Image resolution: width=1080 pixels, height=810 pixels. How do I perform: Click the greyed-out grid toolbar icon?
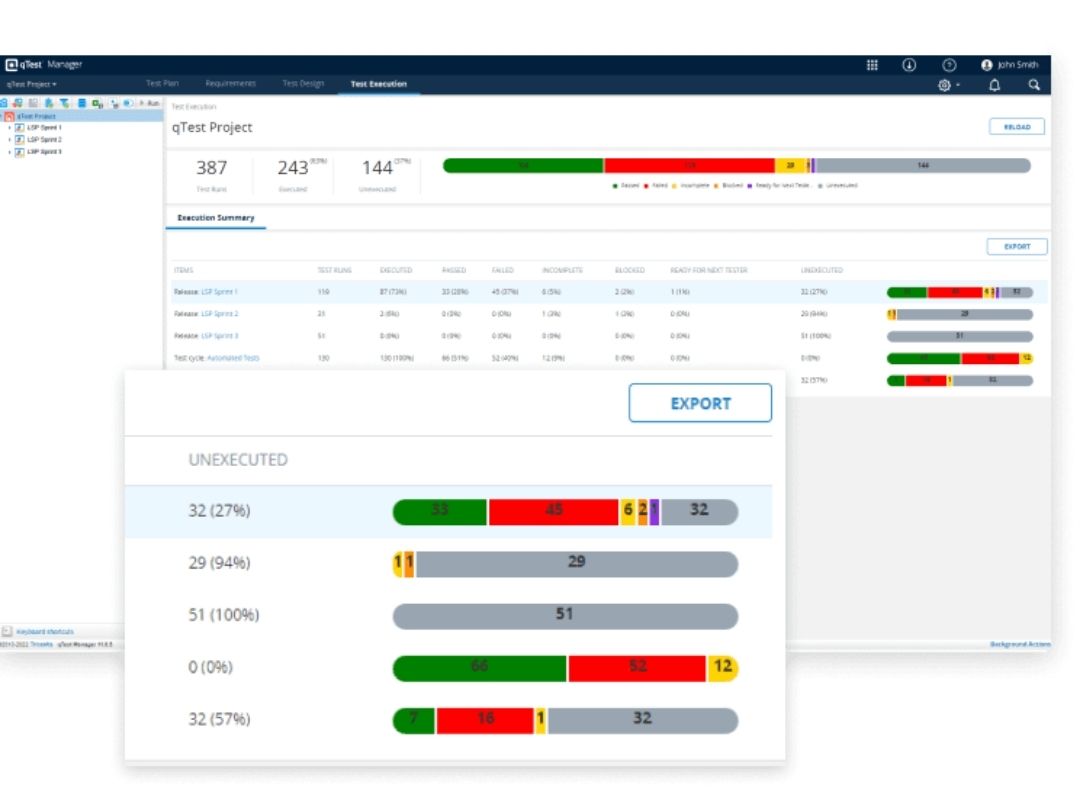[x=33, y=103]
